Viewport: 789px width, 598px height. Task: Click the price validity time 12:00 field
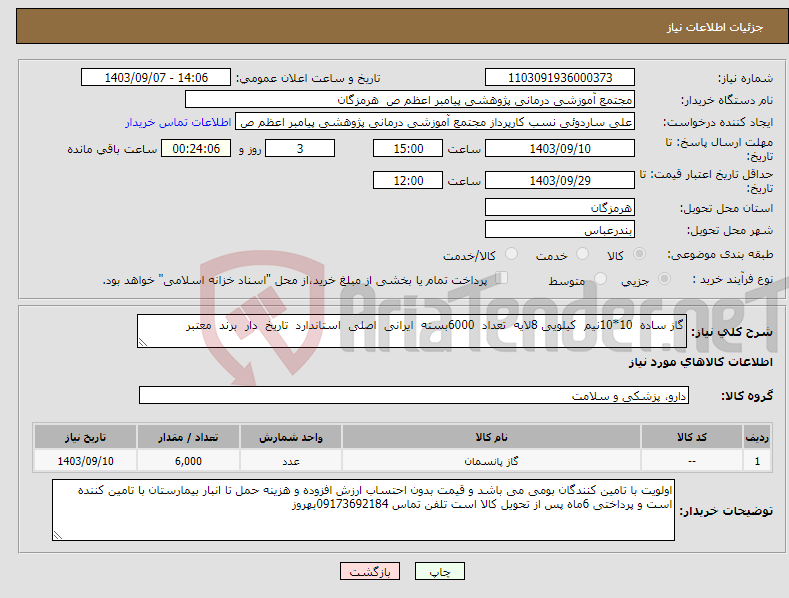click(408, 180)
